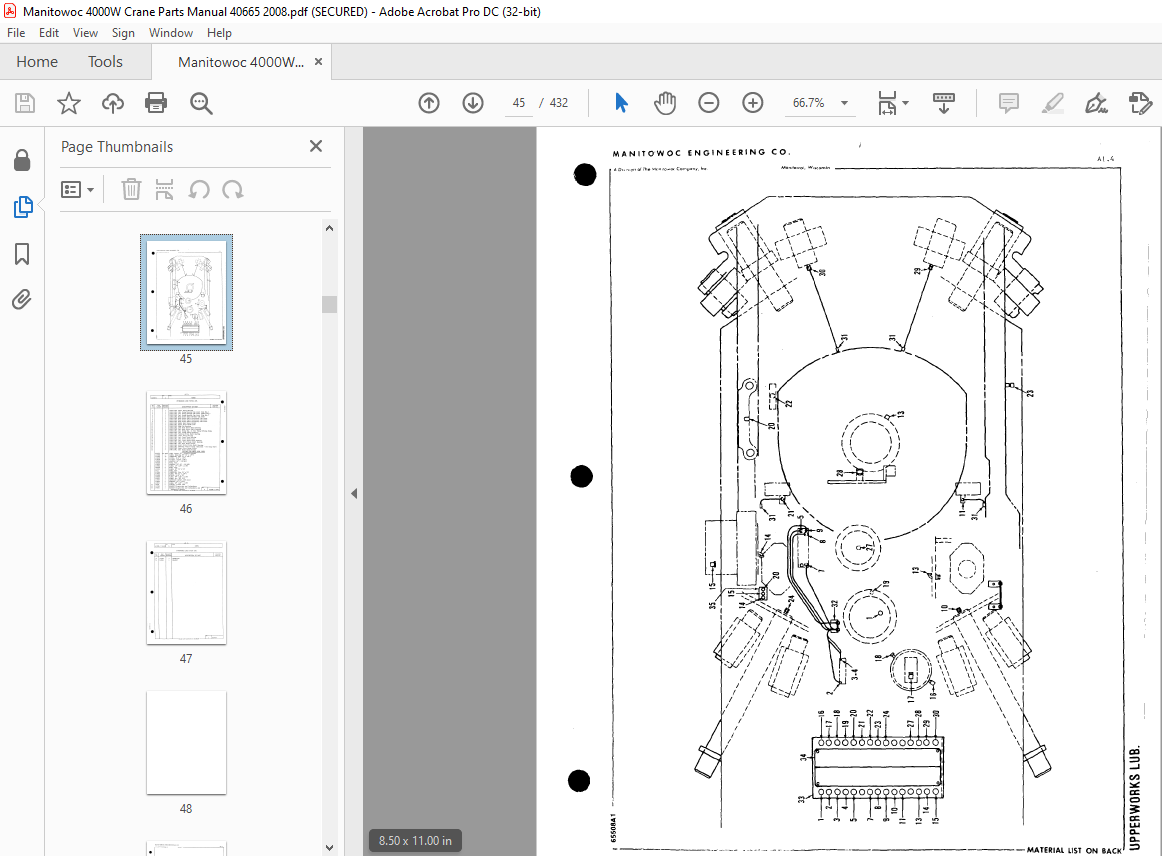Add file to starred bookmarks
Screen dimensions: 1162x856
(69, 103)
